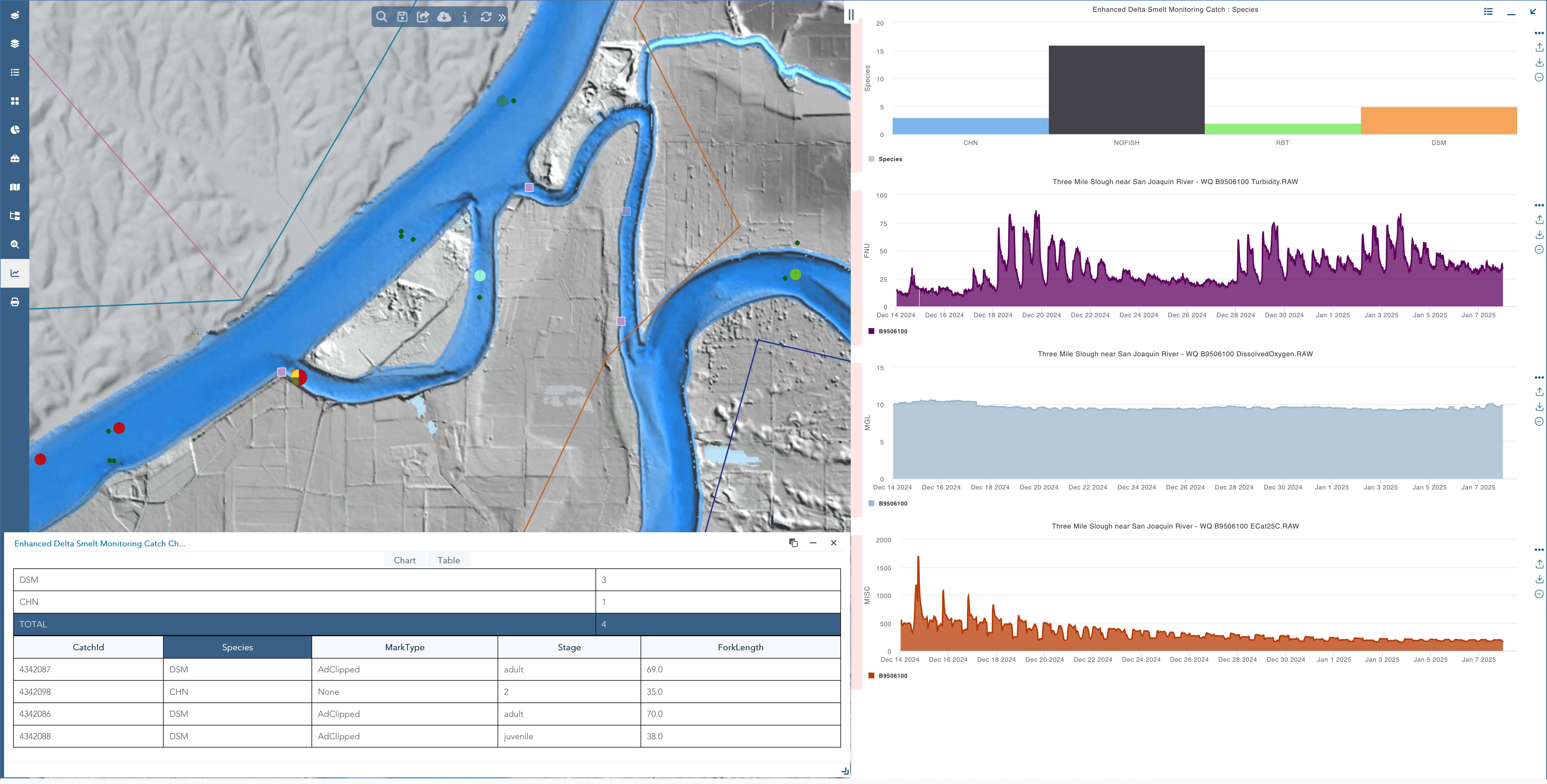Click the download icon beside Turbidity chart
The image size is (1547, 784).
point(1539,235)
